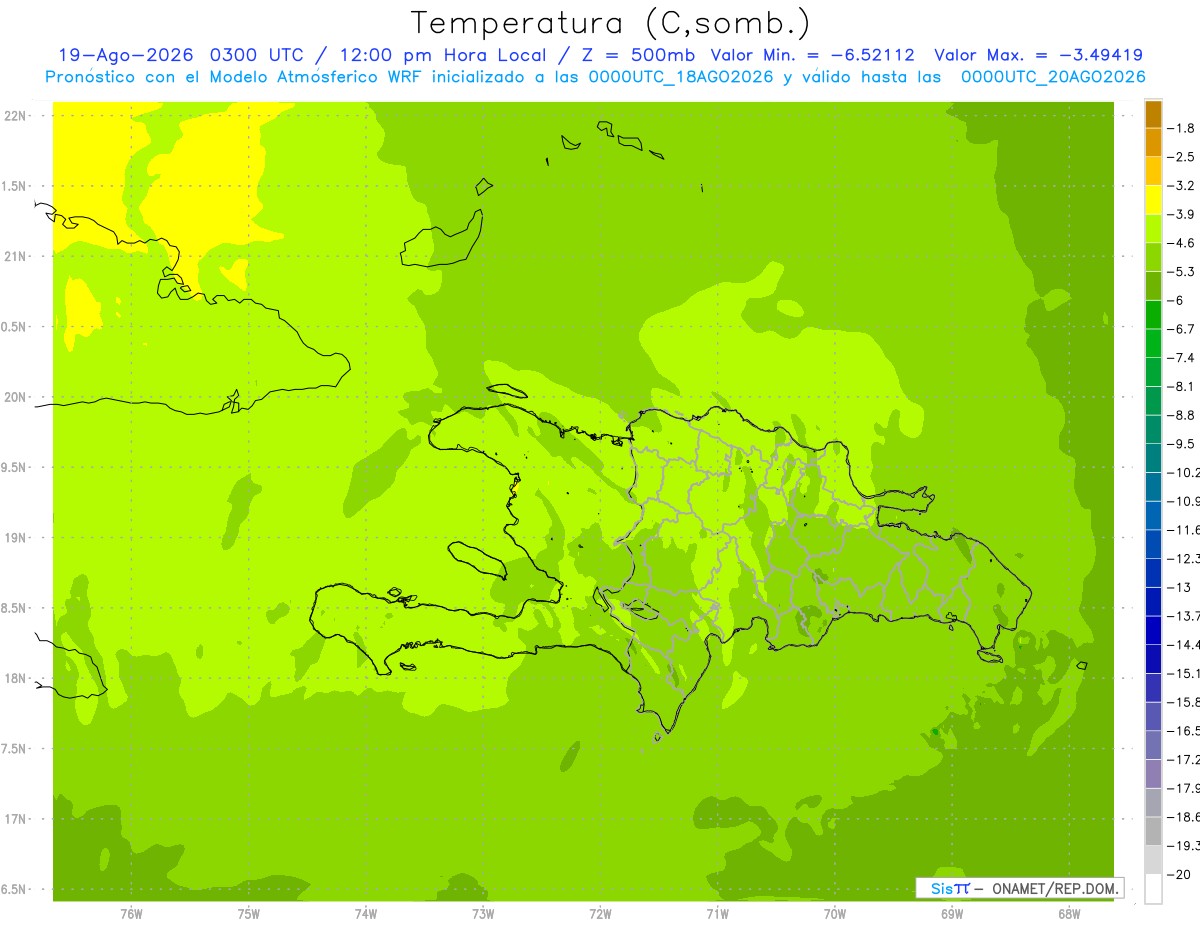Click the "19-Ago-2026" date in header
Image resolution: width=1200 pixels, height=927 pixels.
click(125, 55)
